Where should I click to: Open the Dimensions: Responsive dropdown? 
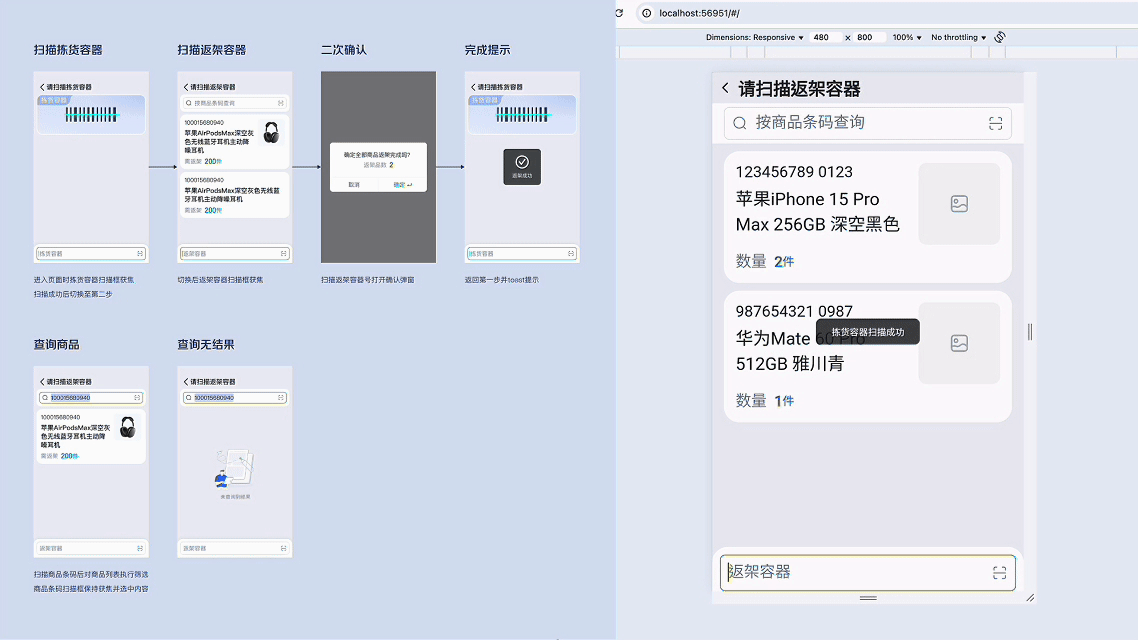(754, 37)
